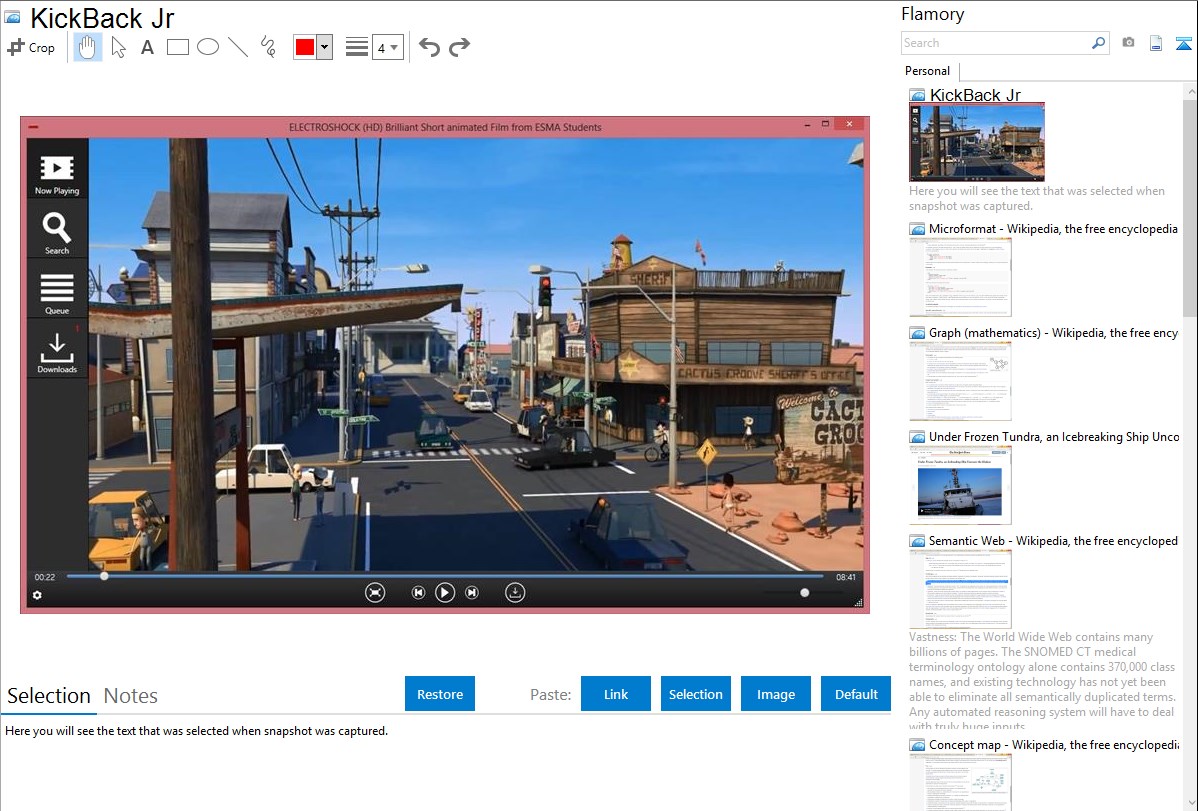Click the red color swatch
Screen dimensions: 1198x811
click(x=305, y=47)
